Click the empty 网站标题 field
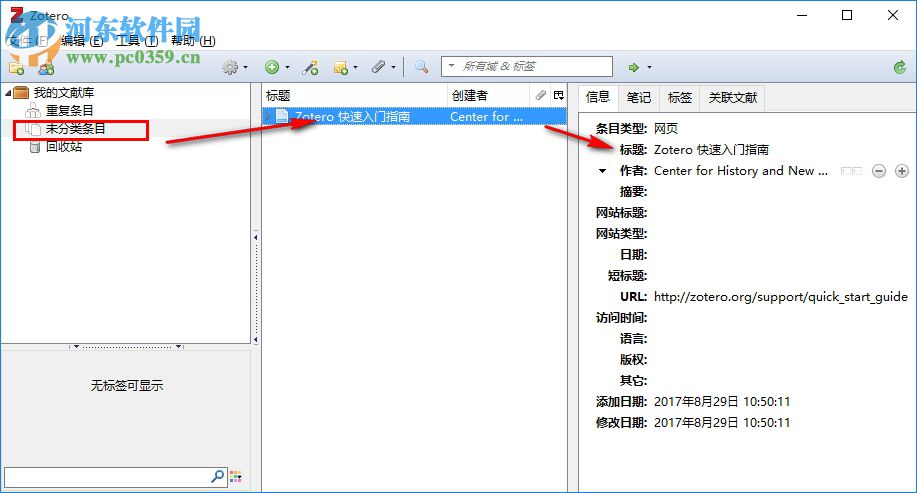Image resolution: width=917 pixels, height=493 pixels. point(781,213)
